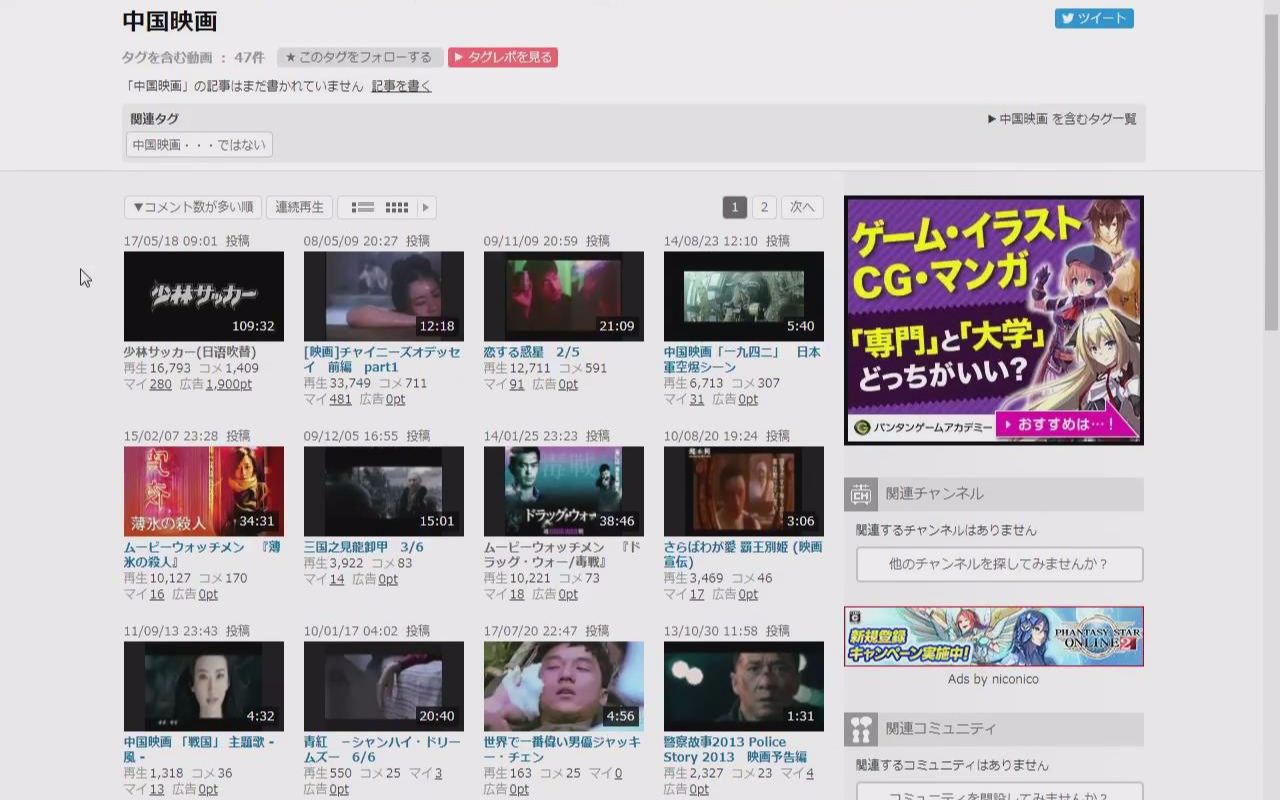This screenshot has width=1280, height=800.
Task: Go to page 2 of results
Action: click(x=764, y=207)
